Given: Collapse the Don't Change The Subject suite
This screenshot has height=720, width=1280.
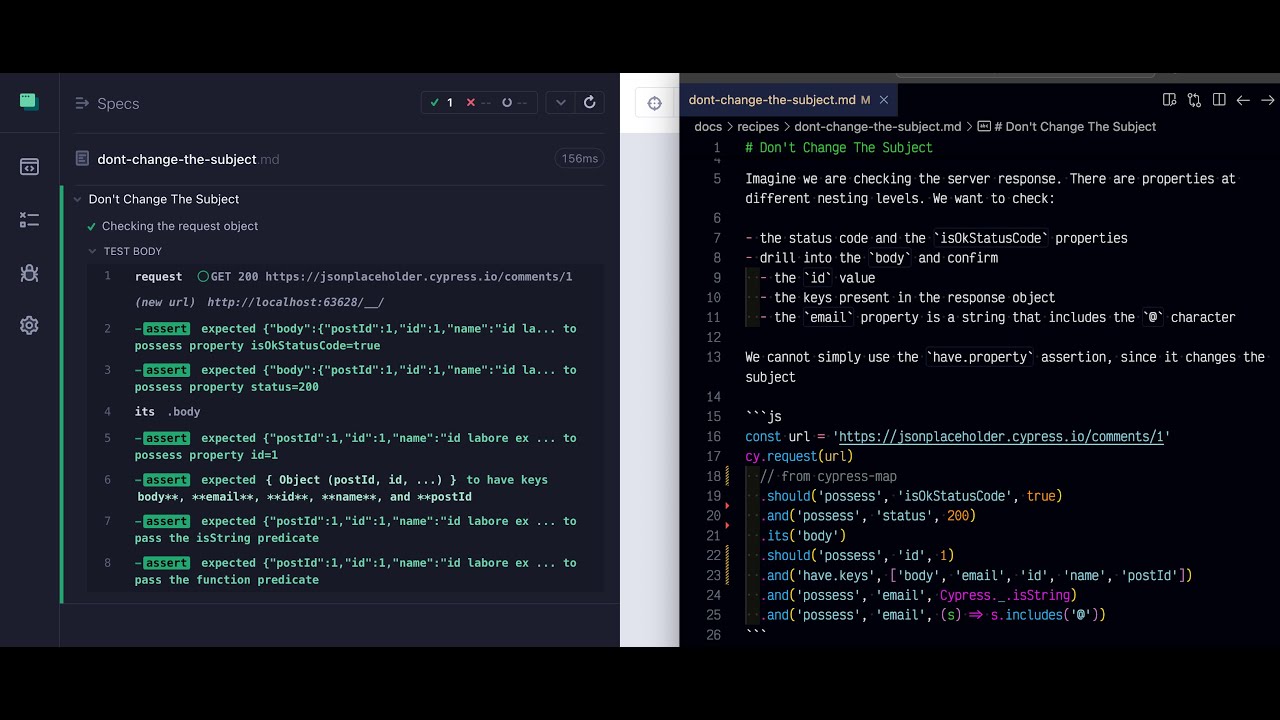Looking at the screenshot, I should click(77, 199).
